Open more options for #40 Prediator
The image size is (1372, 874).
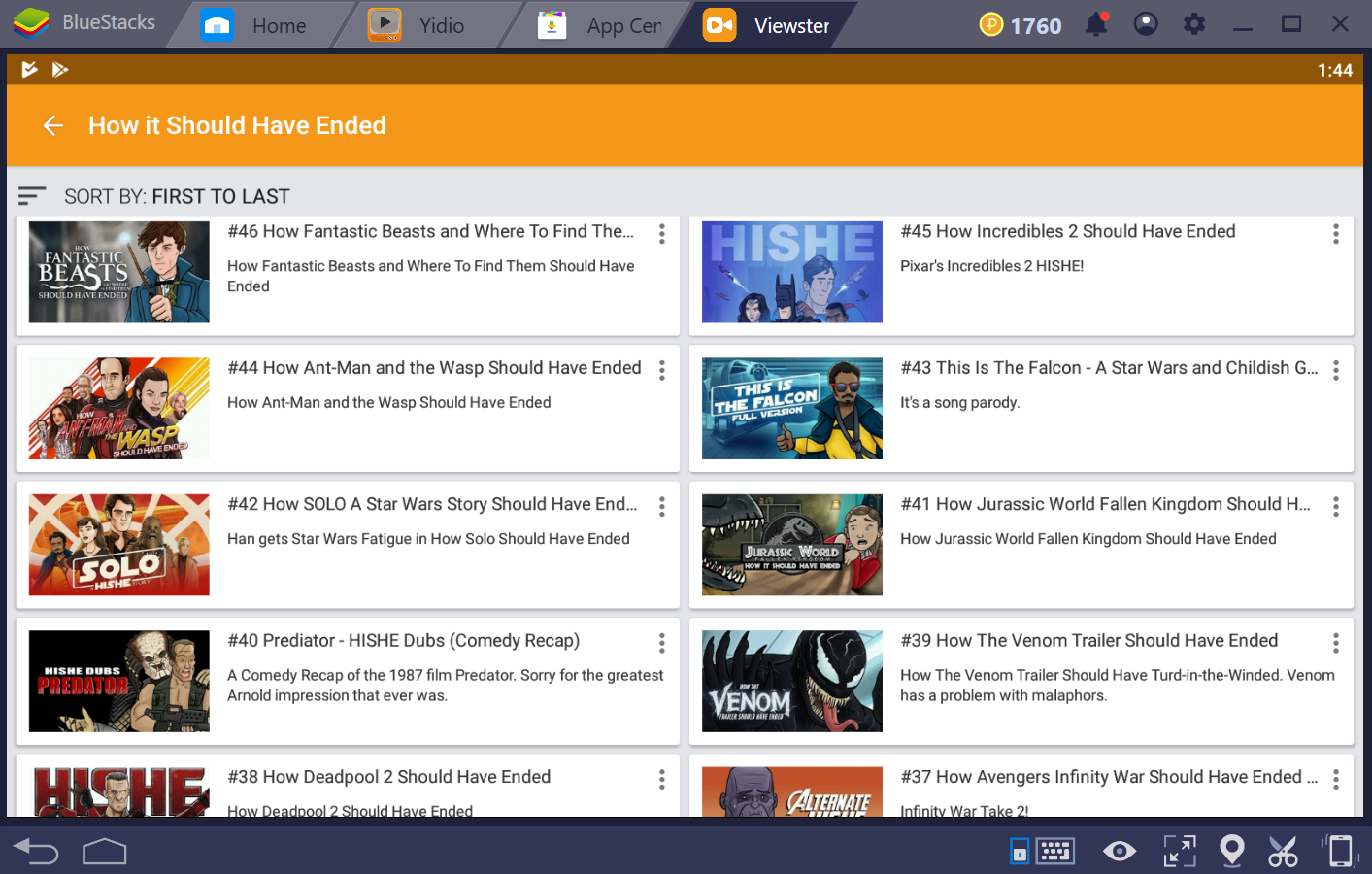pos(662,643)
